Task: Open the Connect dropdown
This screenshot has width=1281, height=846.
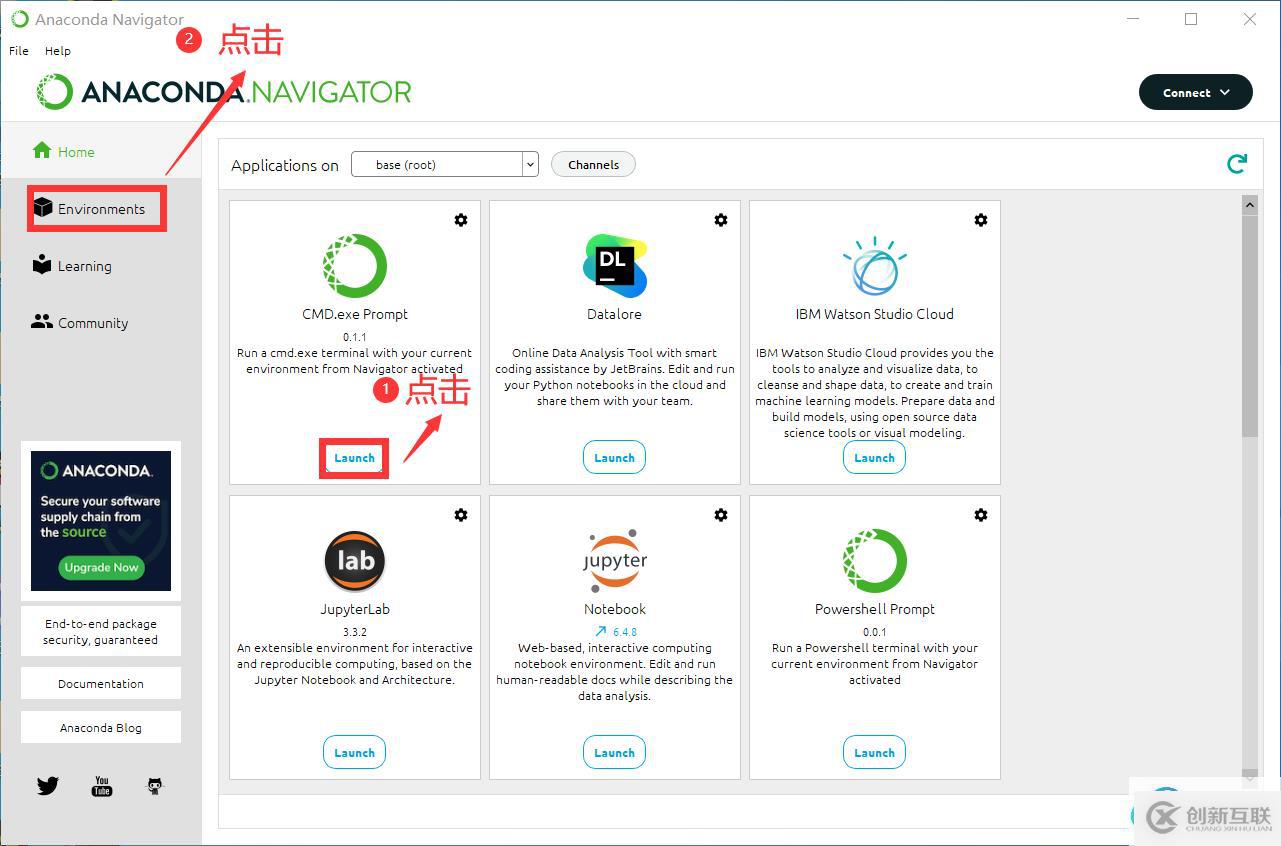Action: click(1196, 93)
